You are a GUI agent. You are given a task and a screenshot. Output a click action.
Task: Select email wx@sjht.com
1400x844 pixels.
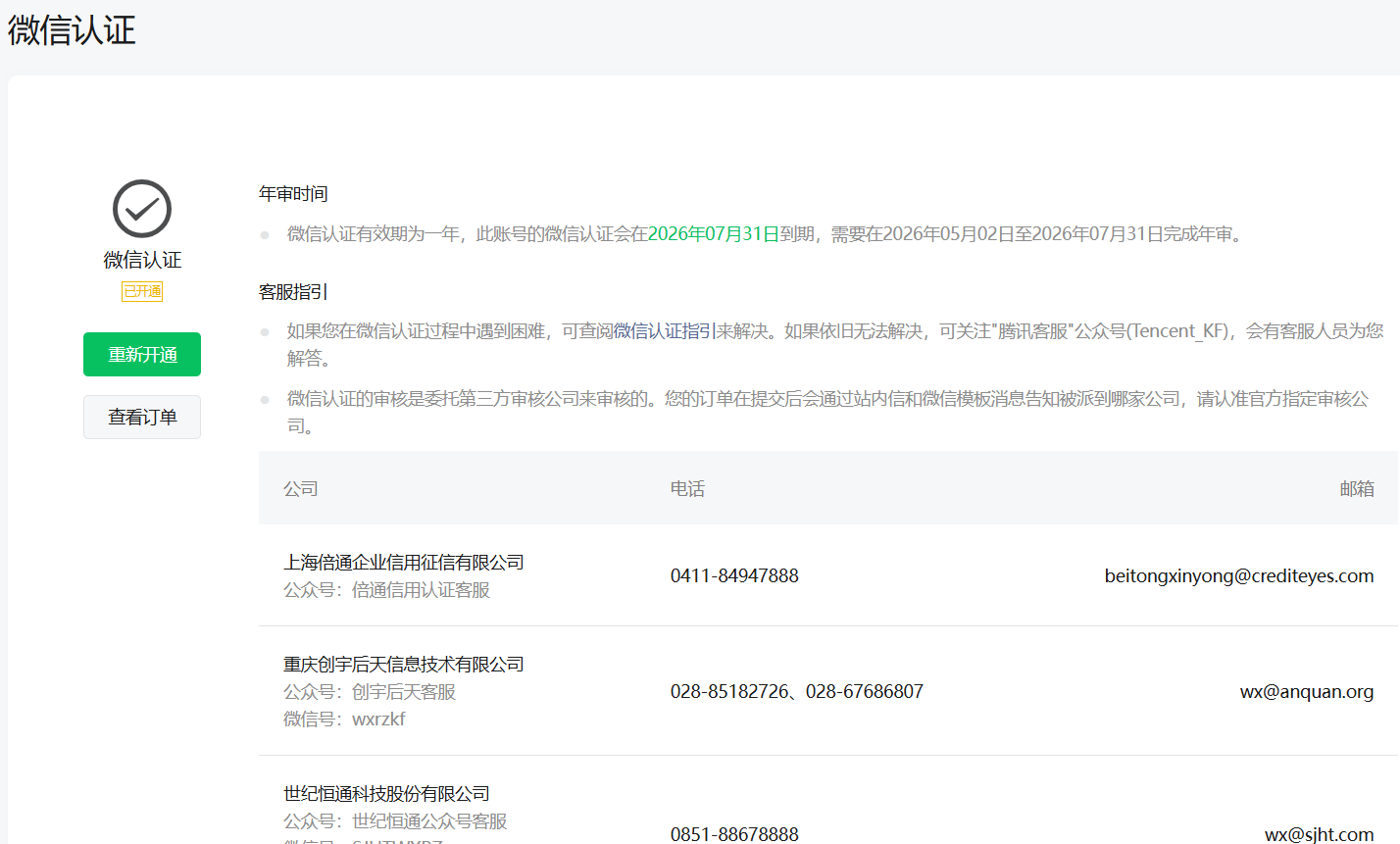(x=1320, y=834)
